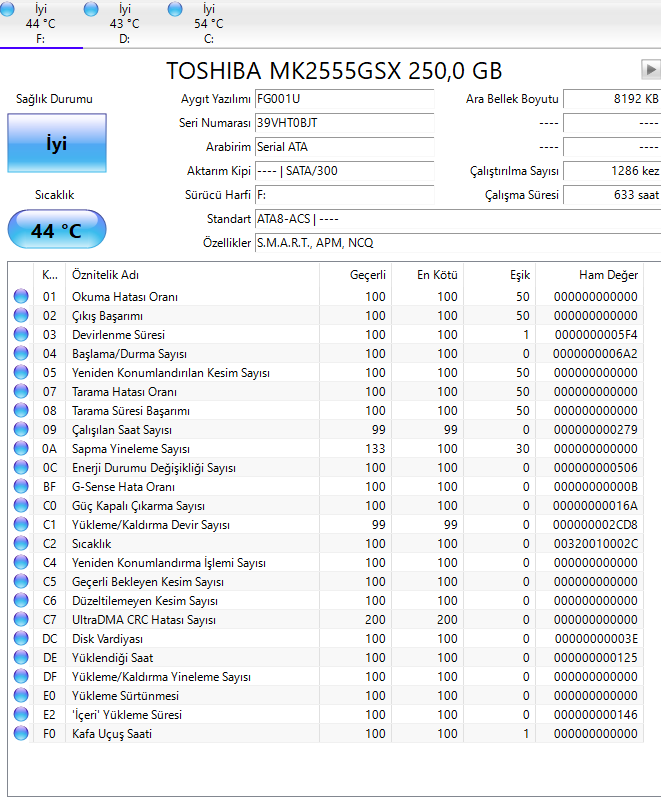
Task: Click status icon for Çalışılan Saat Sayısı
Action: (21, 430)
